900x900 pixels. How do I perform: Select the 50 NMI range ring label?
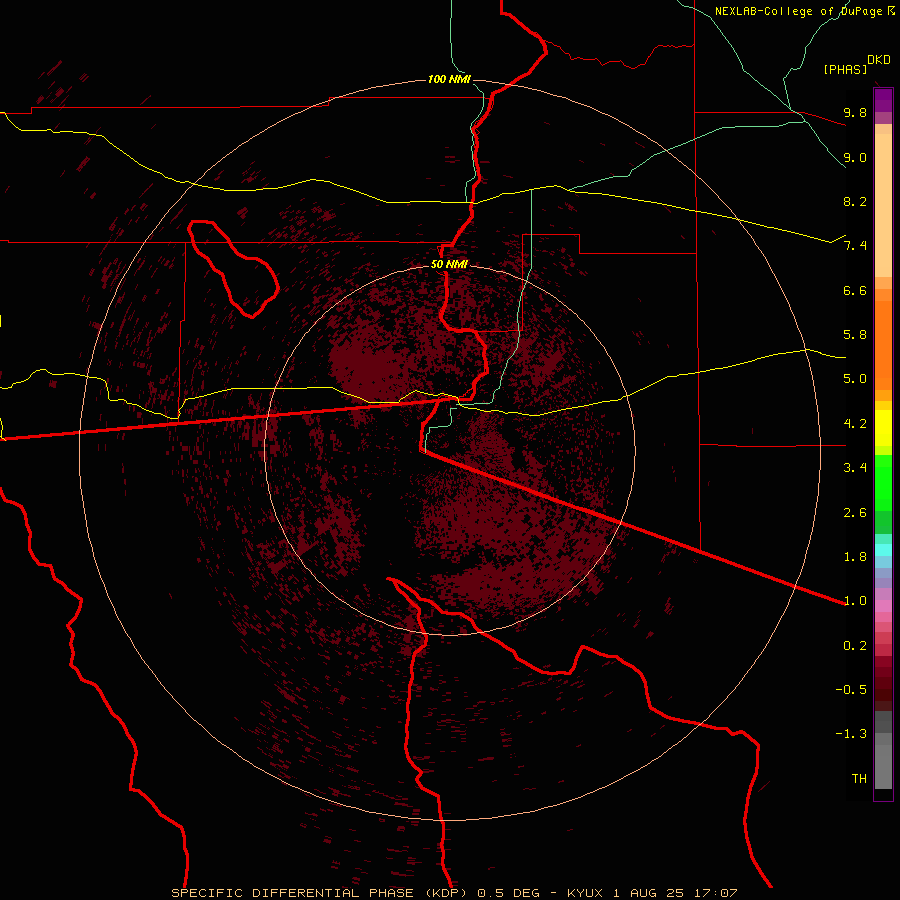point(449,264)
